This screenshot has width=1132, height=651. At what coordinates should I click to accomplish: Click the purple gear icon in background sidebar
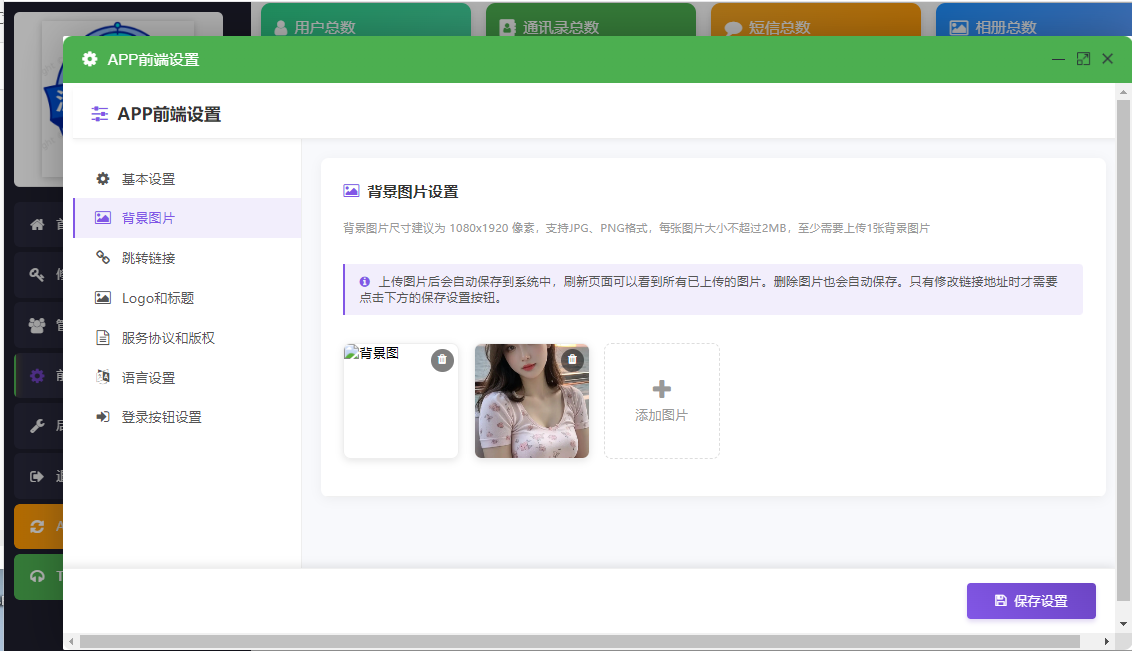pos(37,375)
